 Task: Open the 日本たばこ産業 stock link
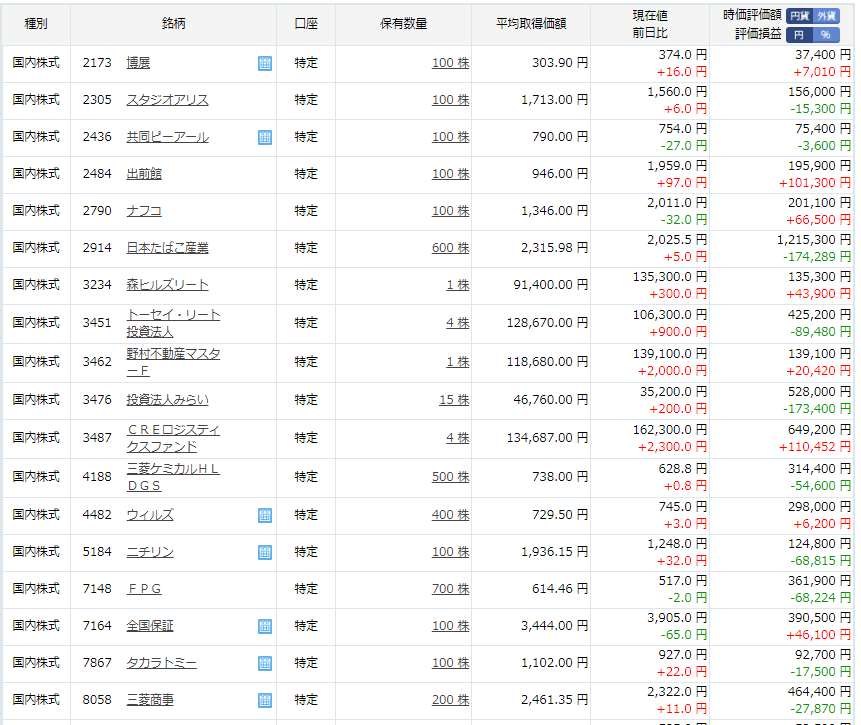coord(167,248)
